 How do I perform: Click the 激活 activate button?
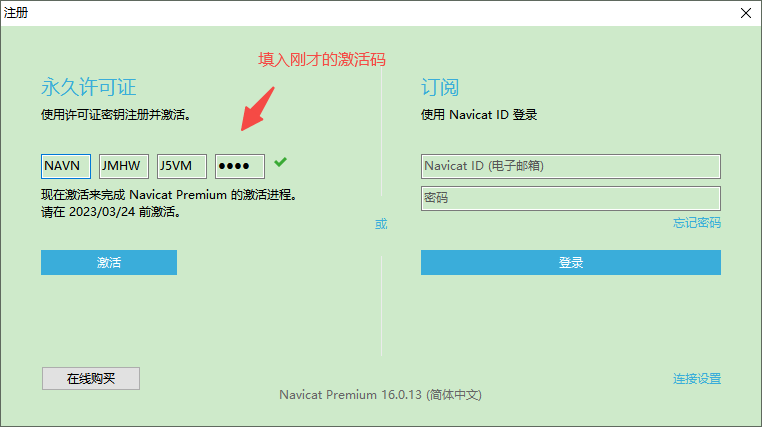109,262
